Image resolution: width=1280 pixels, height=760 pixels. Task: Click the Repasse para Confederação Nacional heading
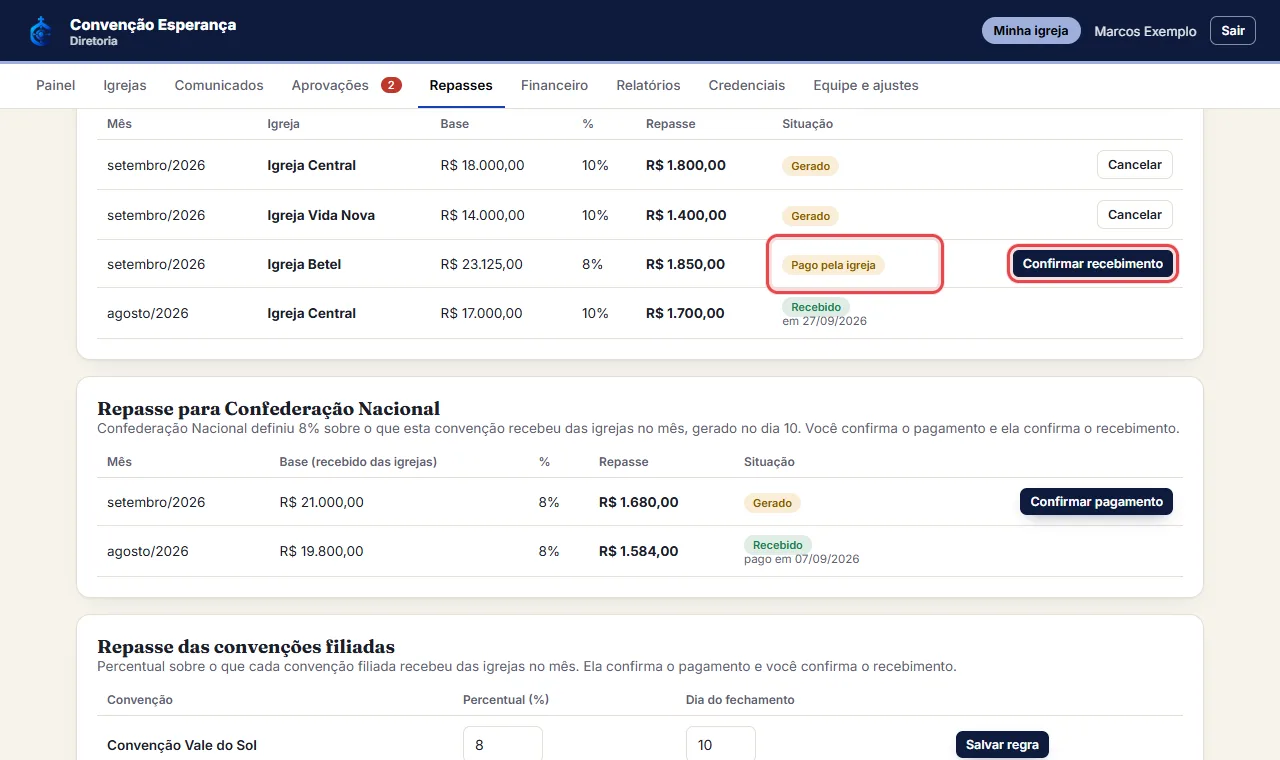click(x=268, y=408)
